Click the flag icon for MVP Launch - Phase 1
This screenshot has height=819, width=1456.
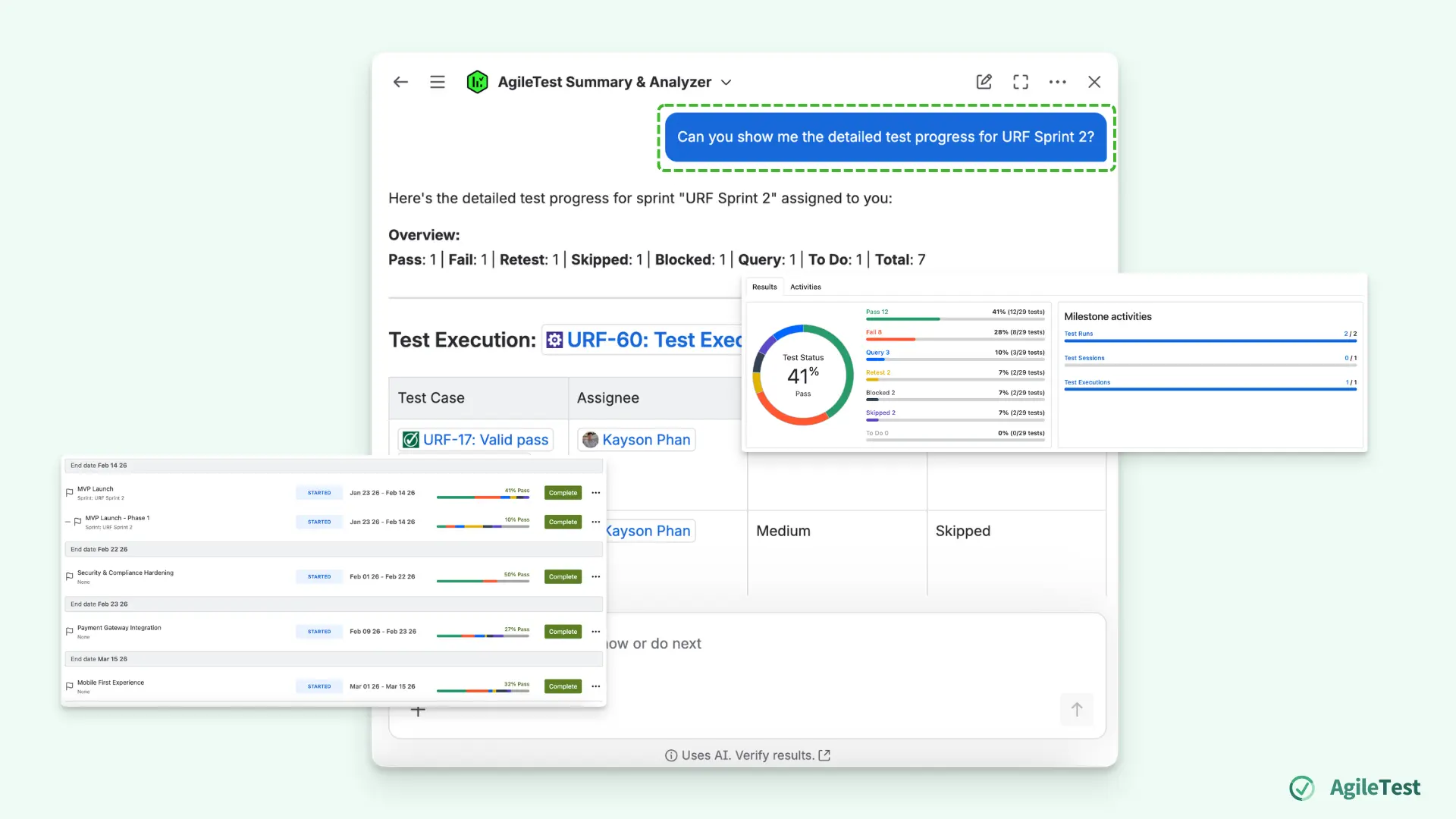click(x=77, y=522)
